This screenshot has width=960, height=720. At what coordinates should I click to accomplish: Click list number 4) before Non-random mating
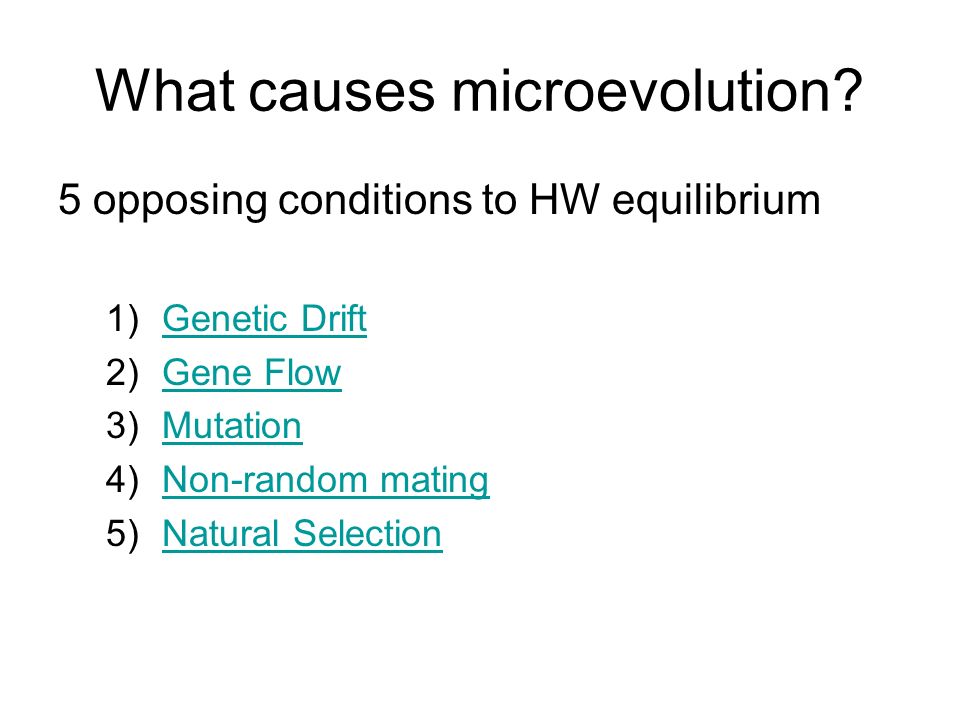pyautogui.click(x=122, y=481)
